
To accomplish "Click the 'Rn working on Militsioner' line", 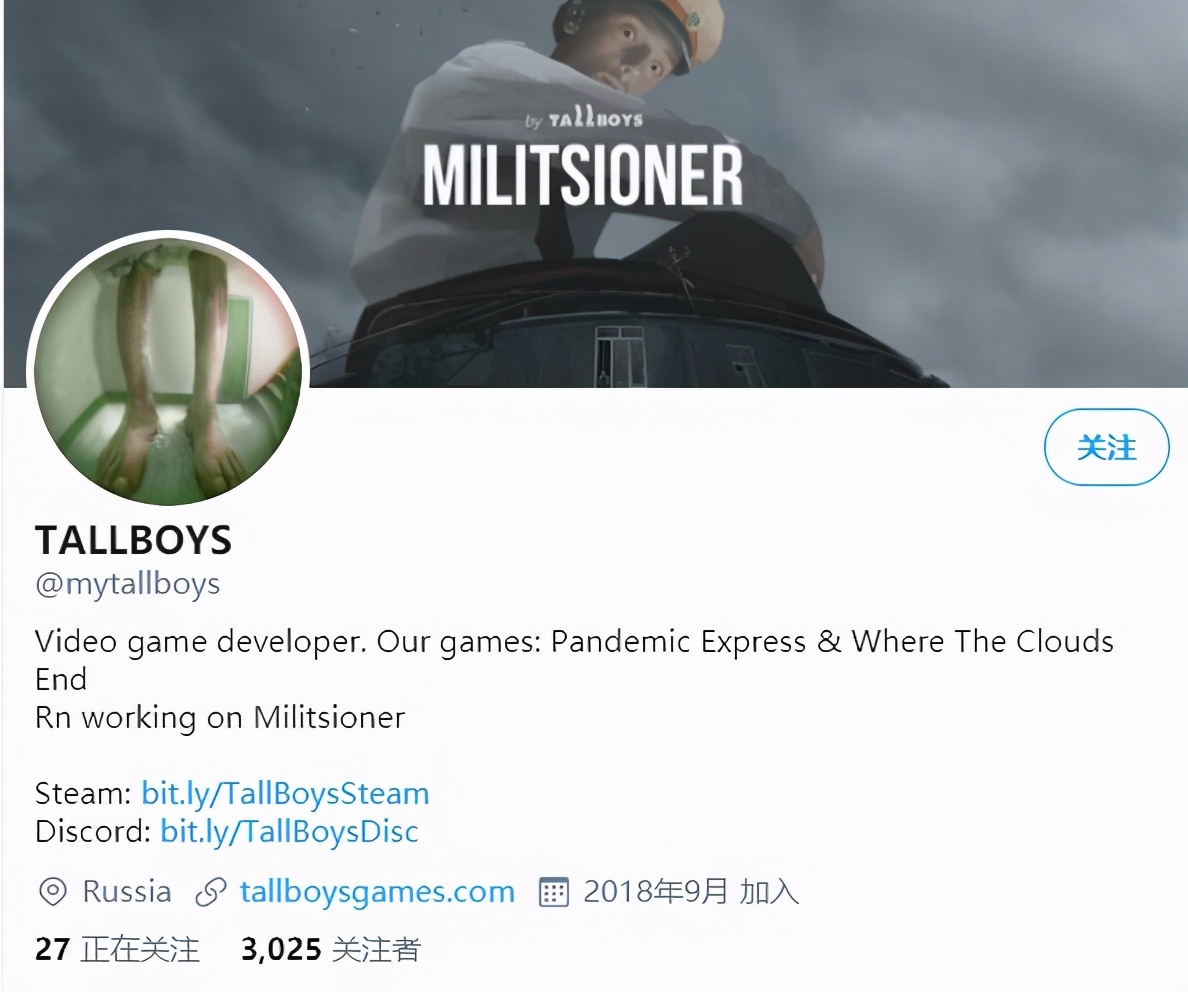I will 220,717.
